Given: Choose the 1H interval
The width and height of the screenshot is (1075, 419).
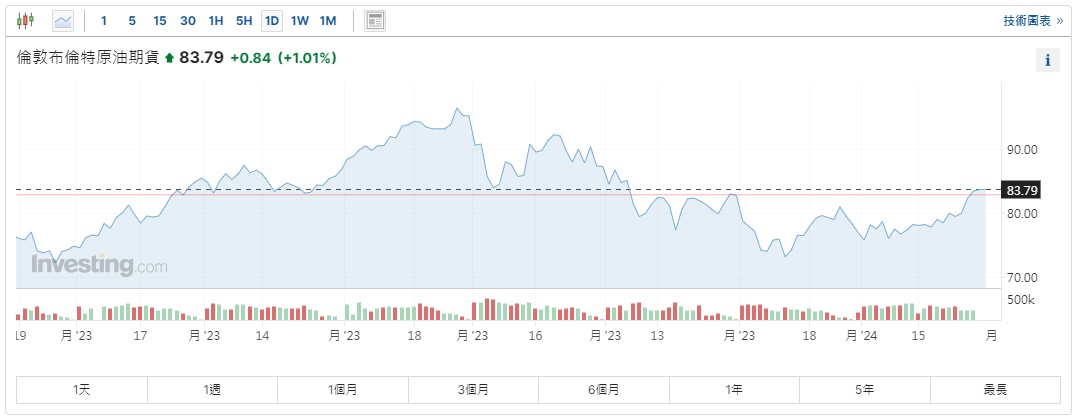Looking at the screenshot, I should (x=216, y=20).
